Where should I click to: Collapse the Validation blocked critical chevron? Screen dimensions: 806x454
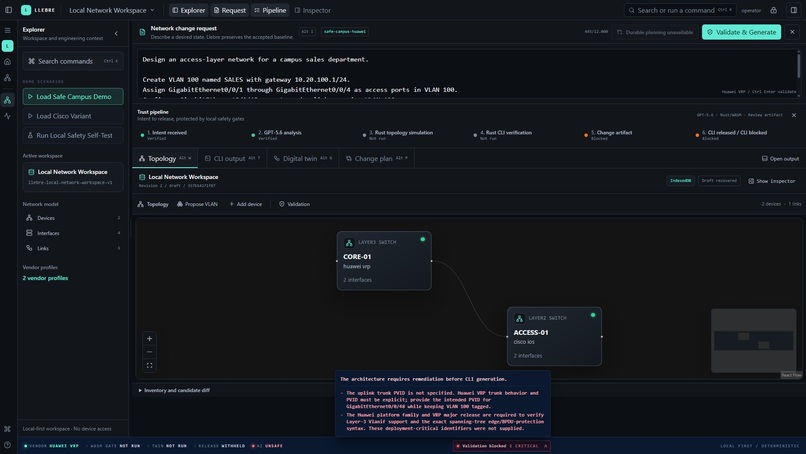(x=546, y=446)
